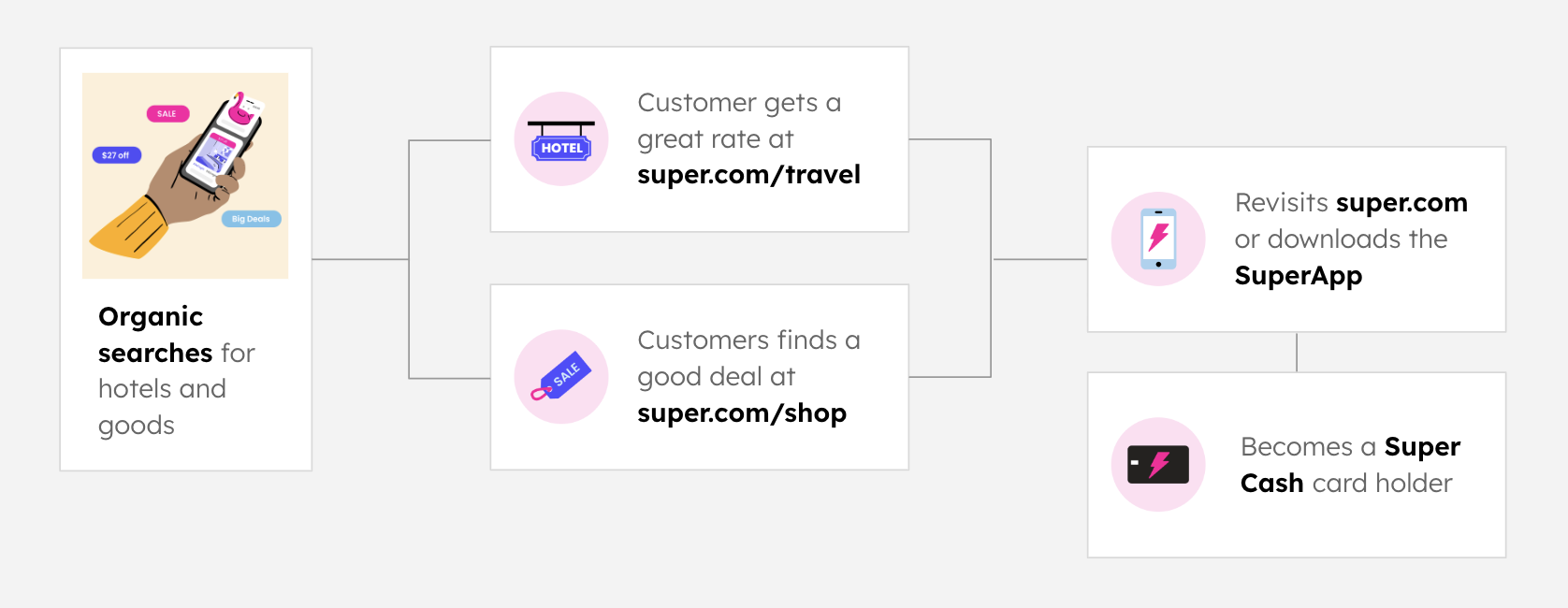
Task: Open the super.com/shop link text
Action: coord(742,413)
